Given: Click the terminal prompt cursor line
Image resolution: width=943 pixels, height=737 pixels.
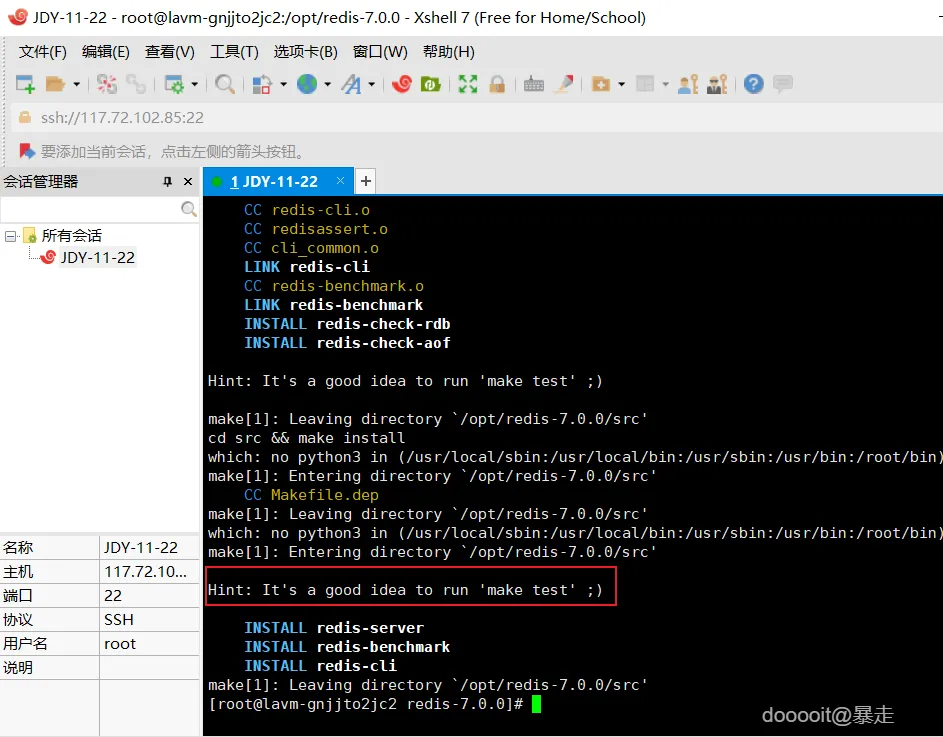Looking at the screenshot, I should 374,704.
